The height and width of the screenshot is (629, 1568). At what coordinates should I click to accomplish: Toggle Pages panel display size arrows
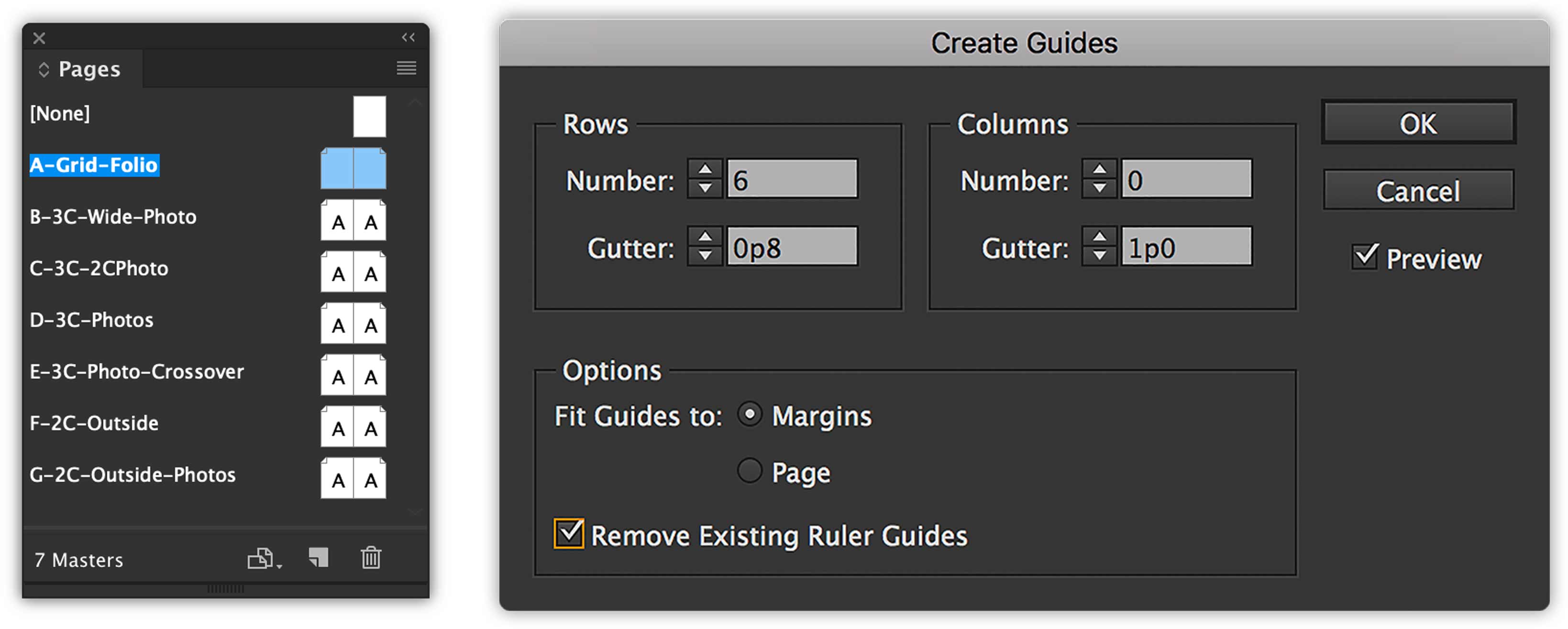click(x=44, y=69)
